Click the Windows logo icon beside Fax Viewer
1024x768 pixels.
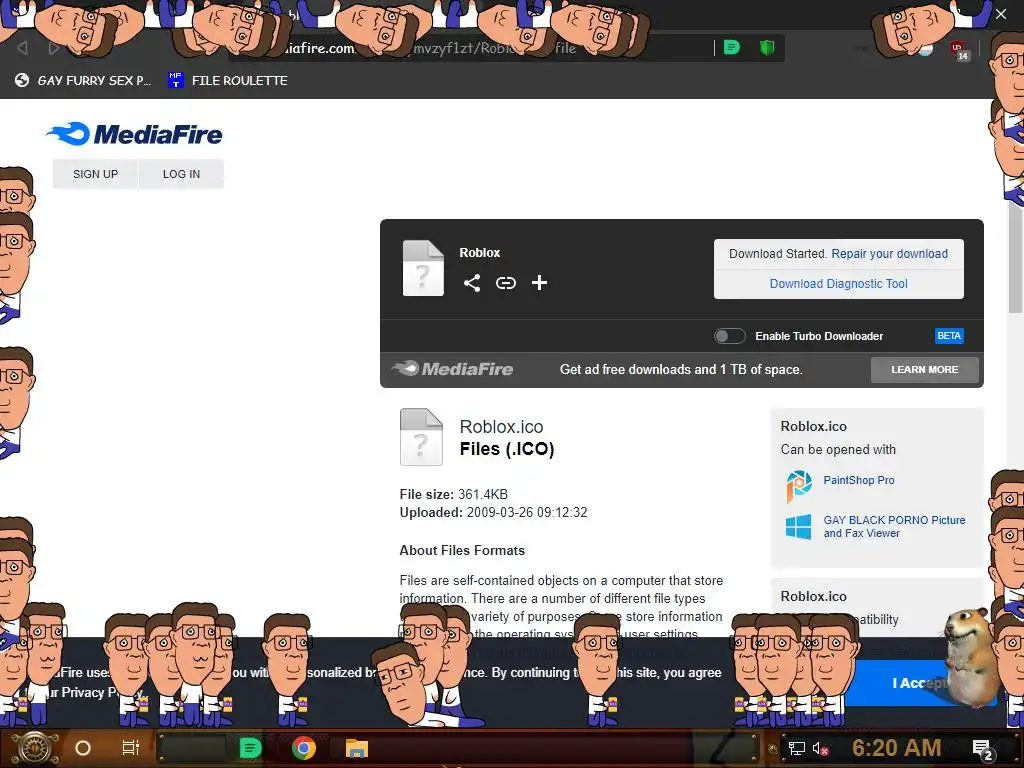tap(798, 526)
